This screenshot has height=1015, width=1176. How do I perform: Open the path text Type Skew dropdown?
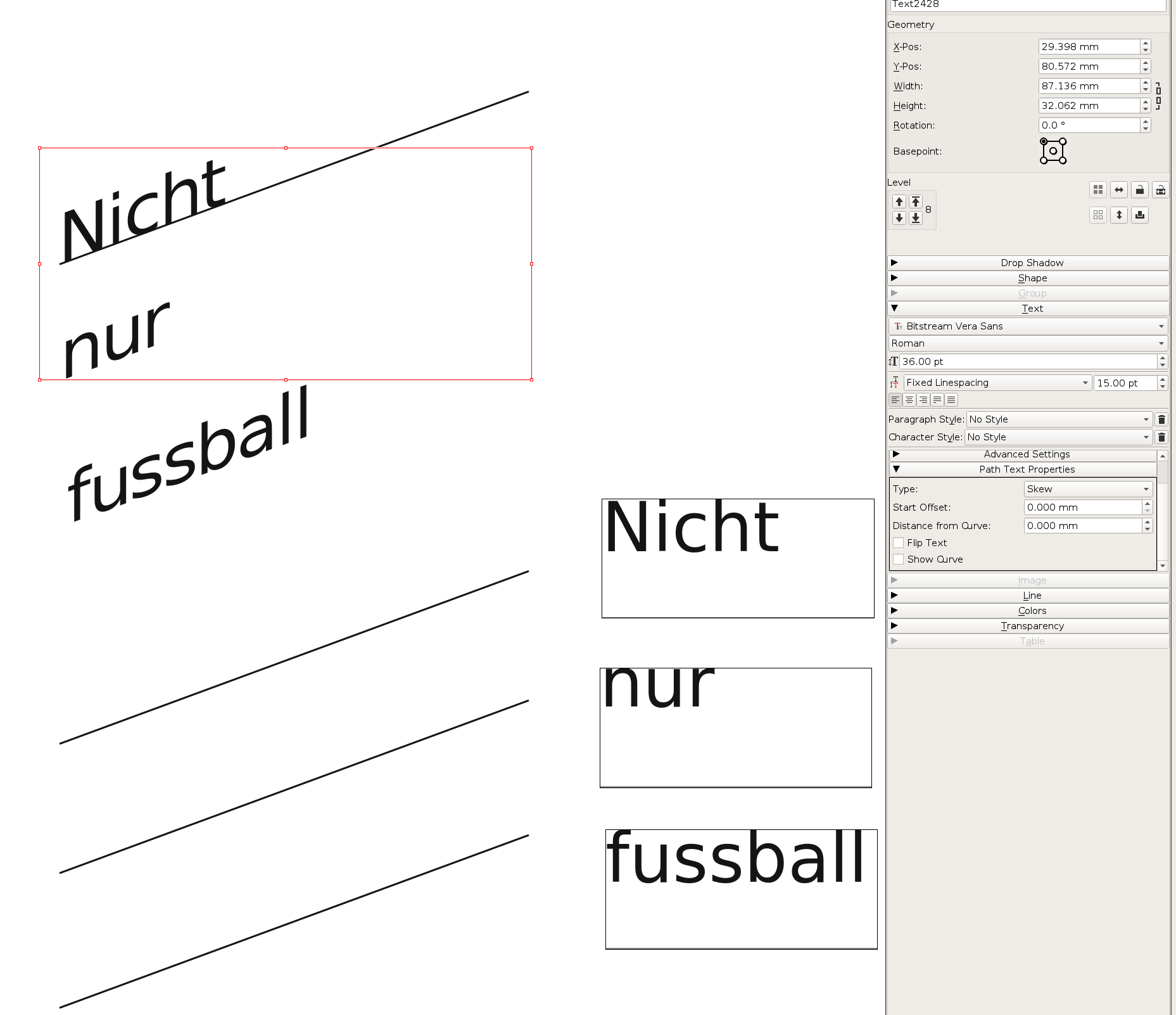[1087, 489]
